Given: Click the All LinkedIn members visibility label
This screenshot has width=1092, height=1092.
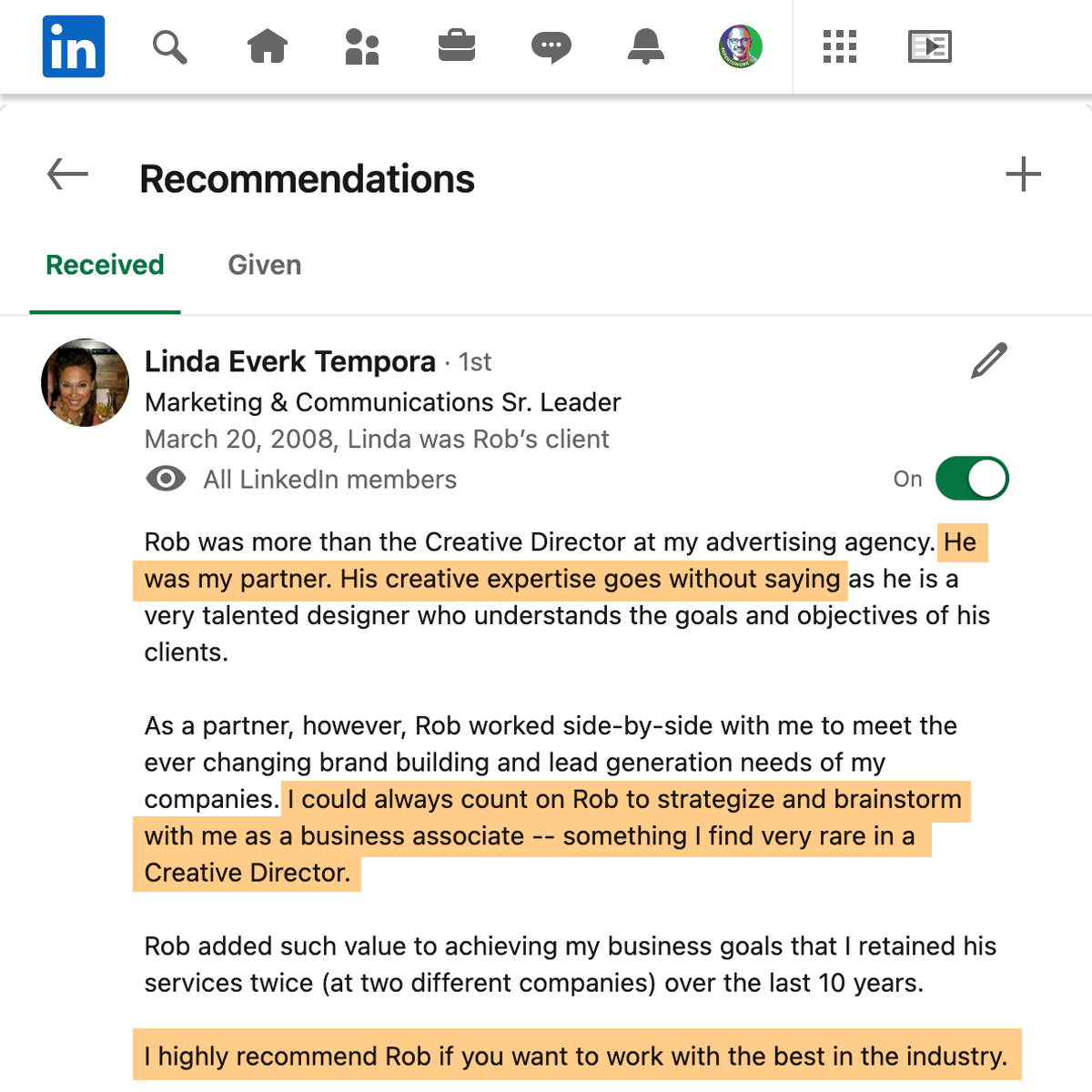Looking at the screenshot, I should [x=330, y=480].
